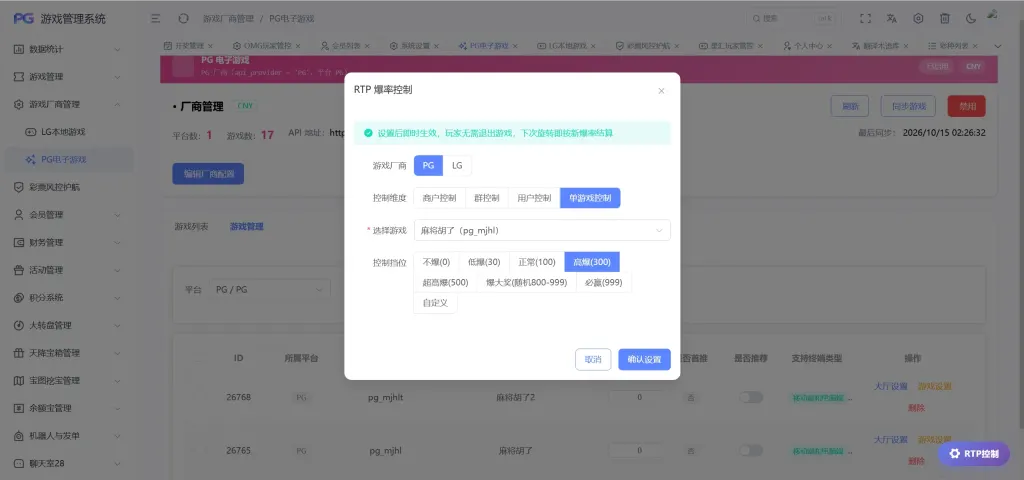Open the floating RTP控制 button
The width and height of the screenshot is (1024, 480).
click(x=974, y=454)
